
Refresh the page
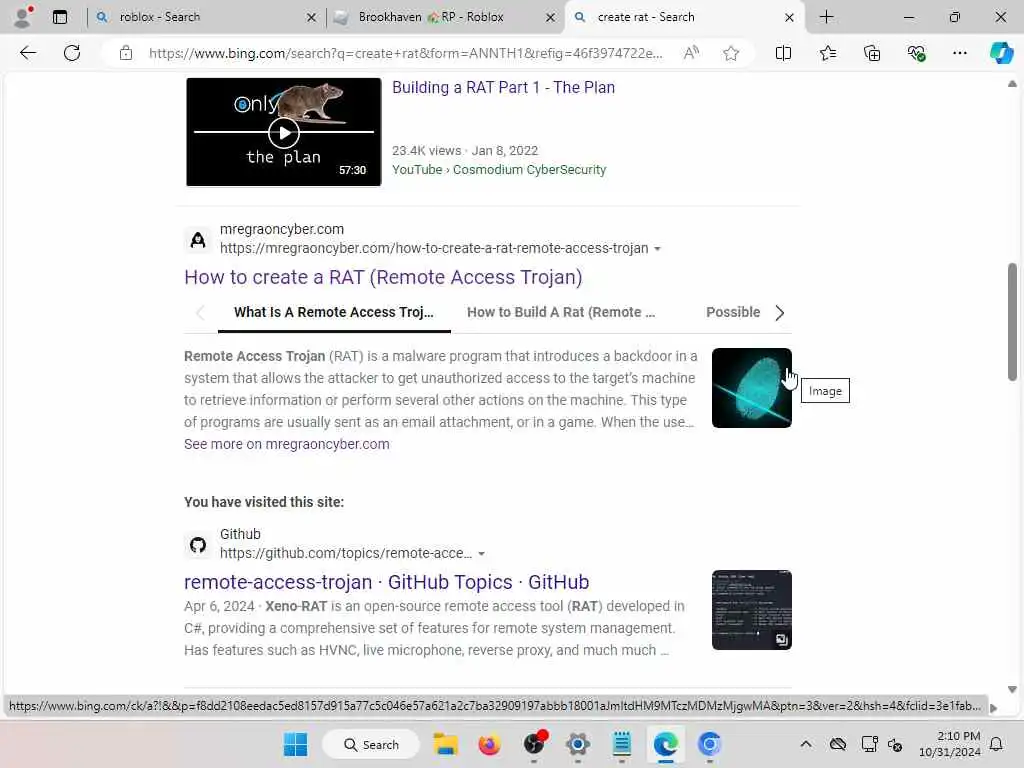tap(72, 53)
